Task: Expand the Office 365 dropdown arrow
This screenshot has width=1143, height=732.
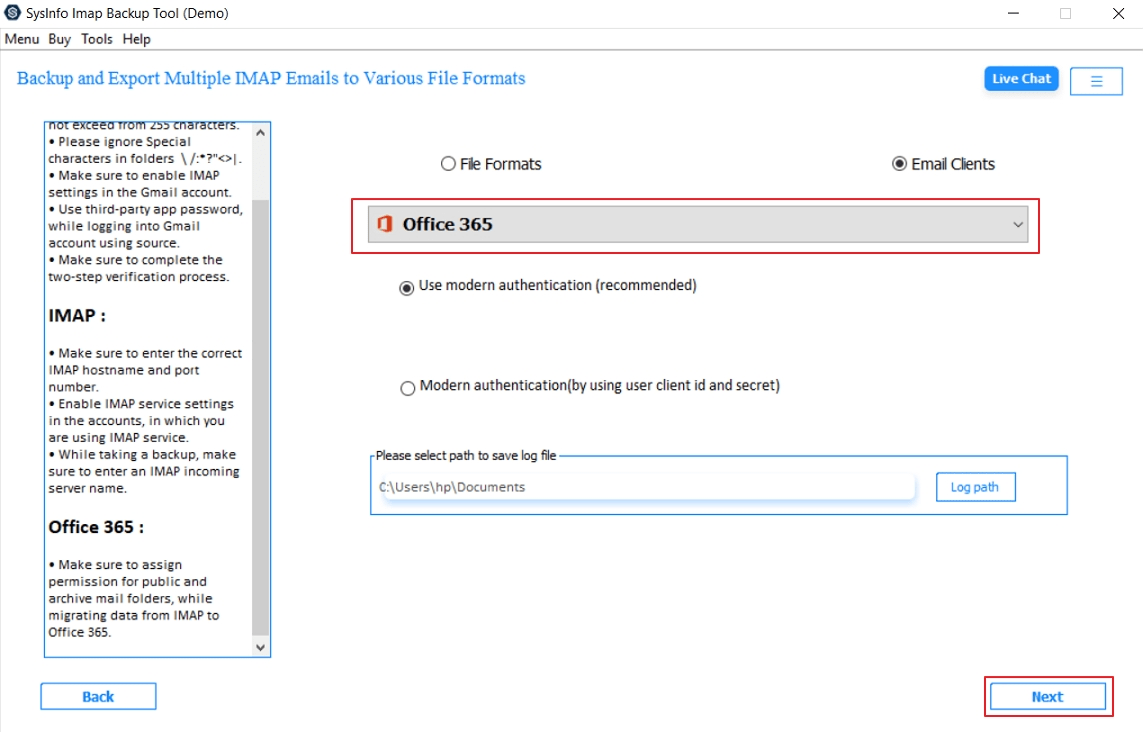Action: click(1018, 225)
